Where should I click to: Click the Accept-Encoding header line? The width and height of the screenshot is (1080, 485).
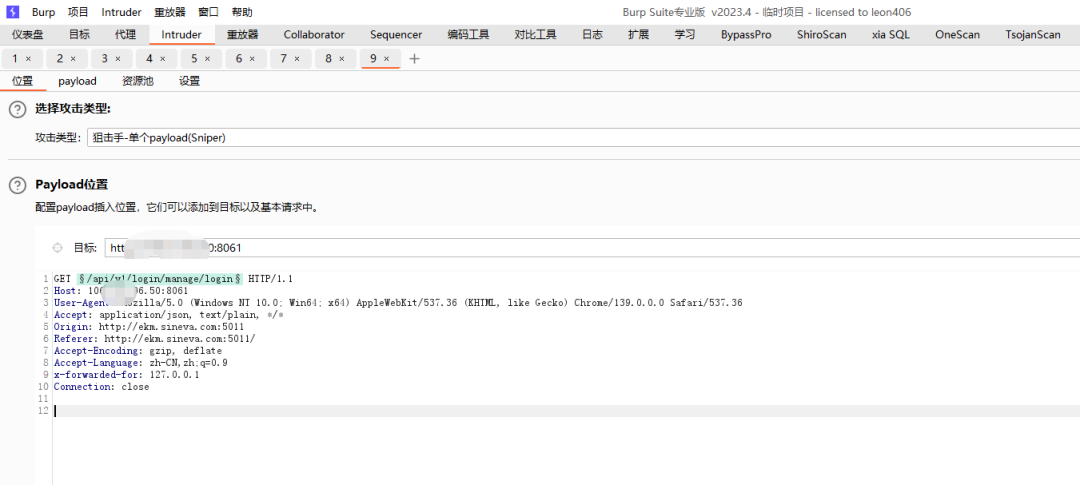138,351
